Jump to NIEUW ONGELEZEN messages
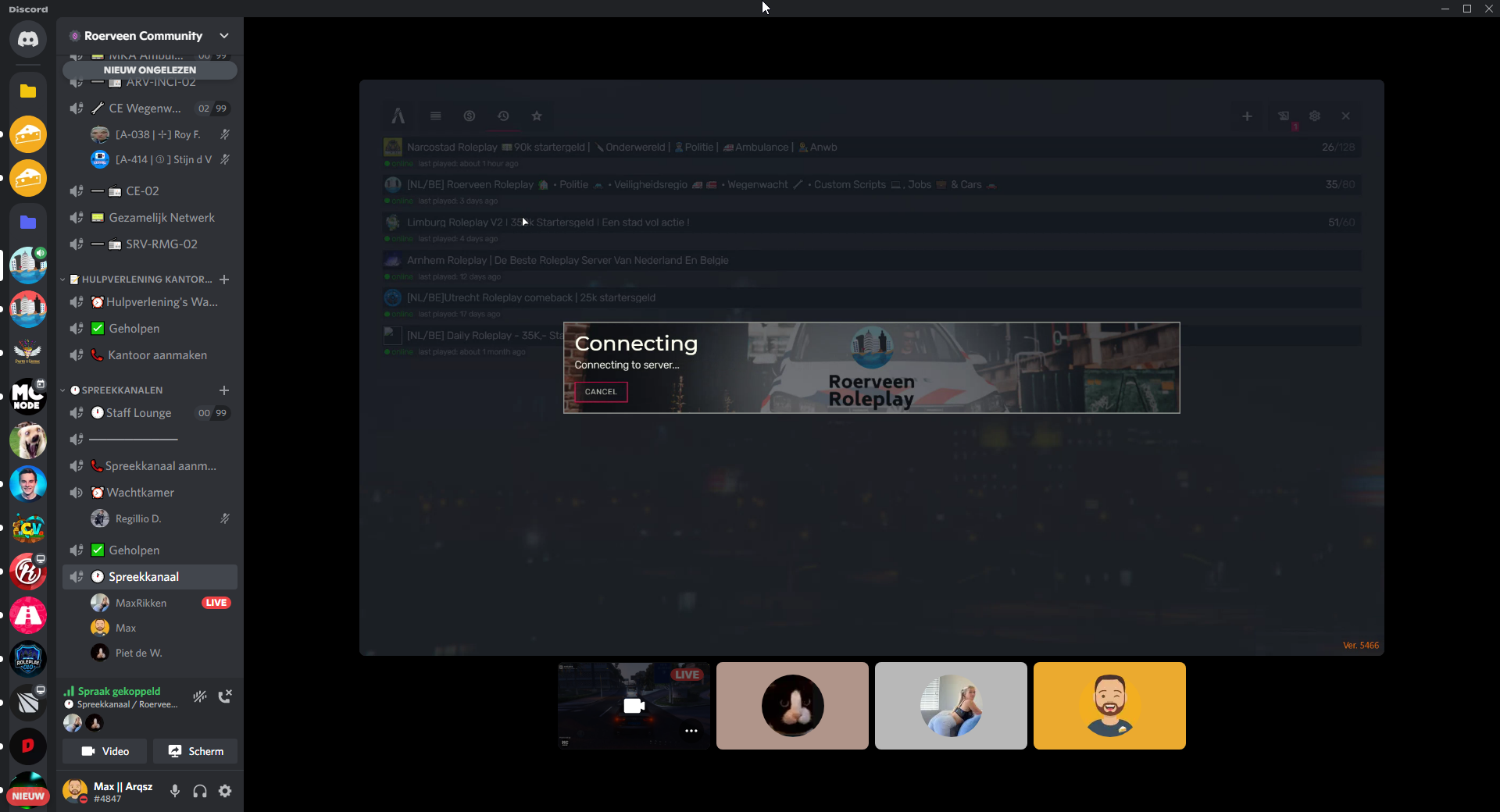The width and height of the screenshot is (1500, 812). 150,70
